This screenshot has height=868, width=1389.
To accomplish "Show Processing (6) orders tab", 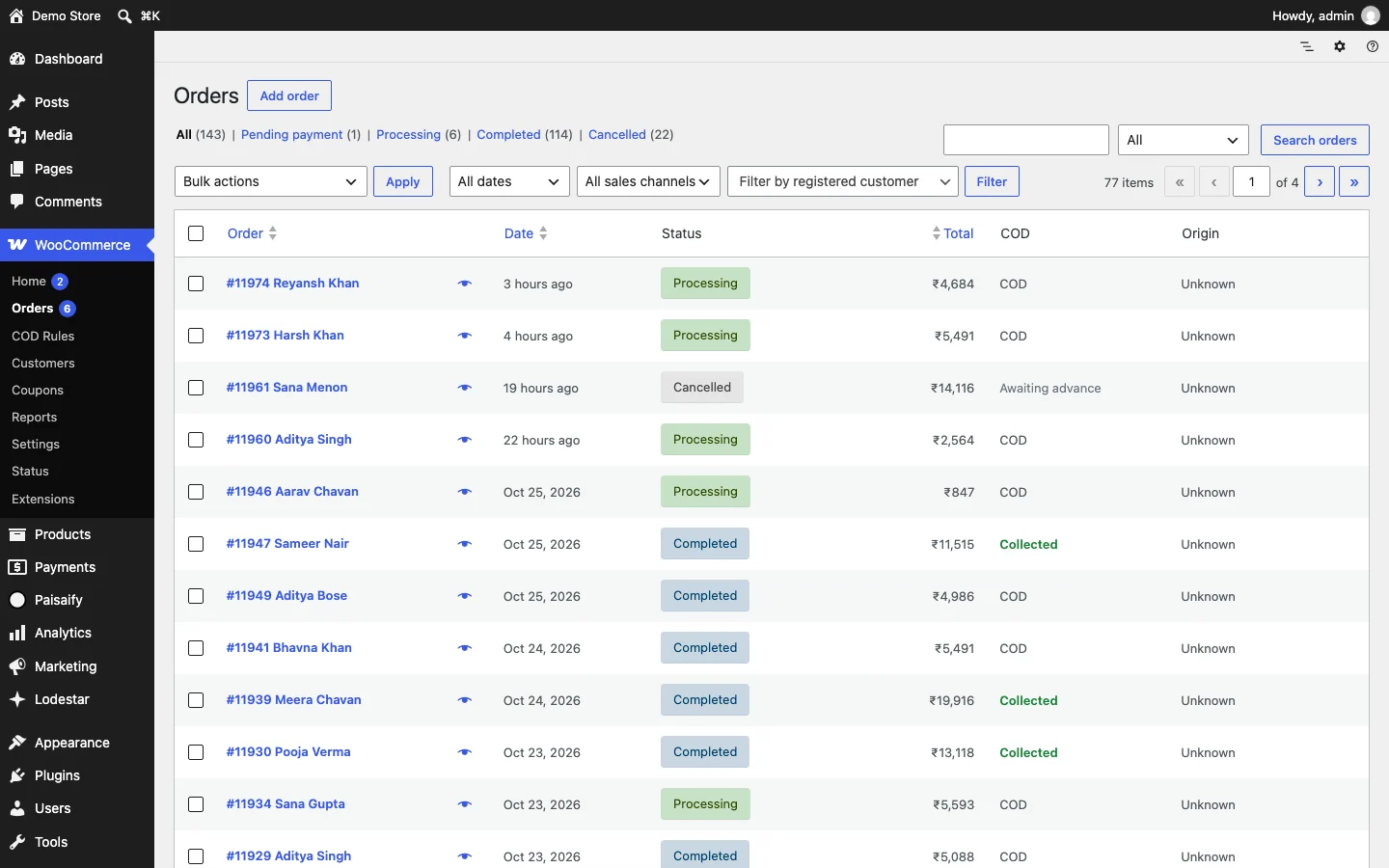I will click(419, 135).
